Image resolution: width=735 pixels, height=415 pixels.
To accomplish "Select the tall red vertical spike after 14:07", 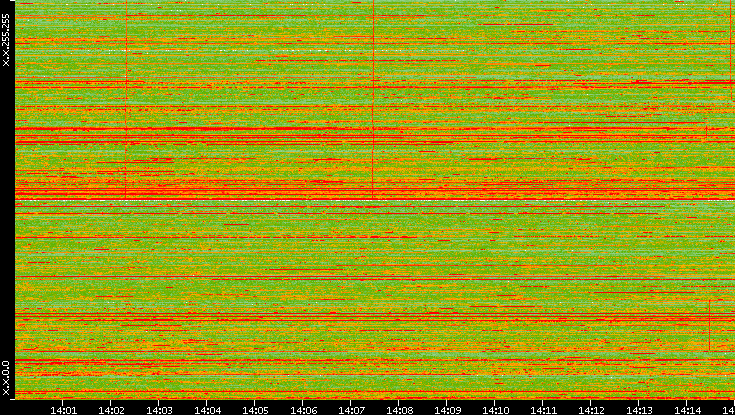I will [373, 99].
